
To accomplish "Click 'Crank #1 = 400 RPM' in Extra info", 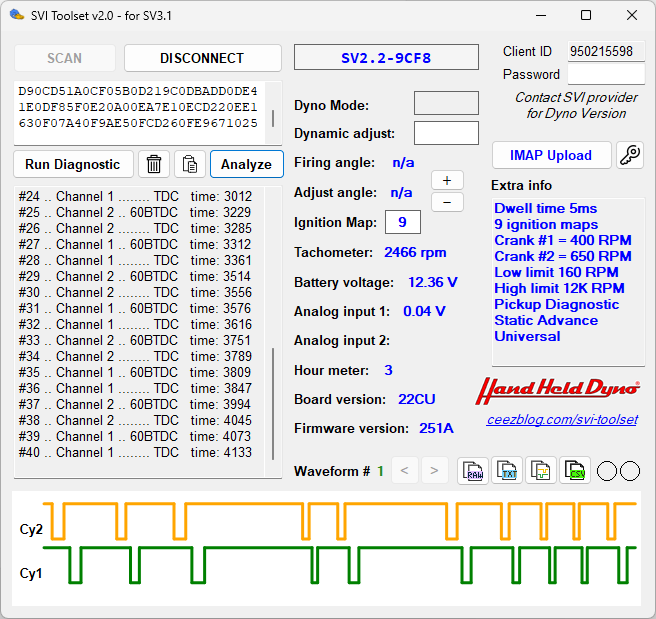I will [563, 240].
